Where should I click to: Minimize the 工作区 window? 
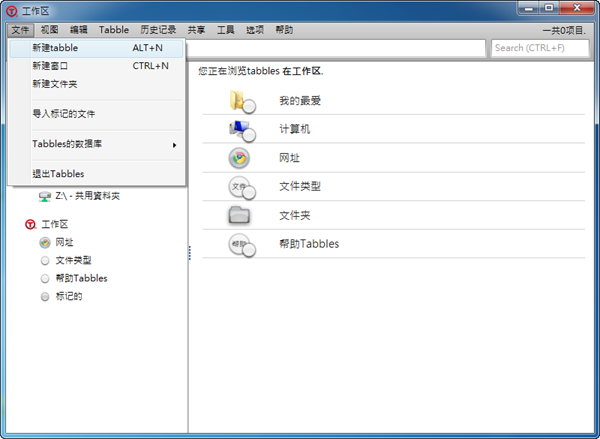pyautogui.click(x=529, y=8)
